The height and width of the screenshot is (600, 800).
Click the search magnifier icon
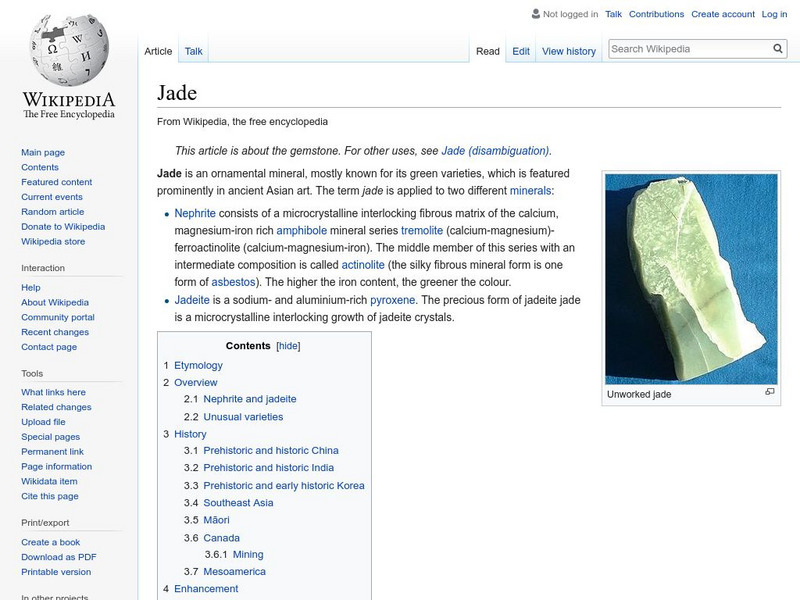(x=778, y=49)
